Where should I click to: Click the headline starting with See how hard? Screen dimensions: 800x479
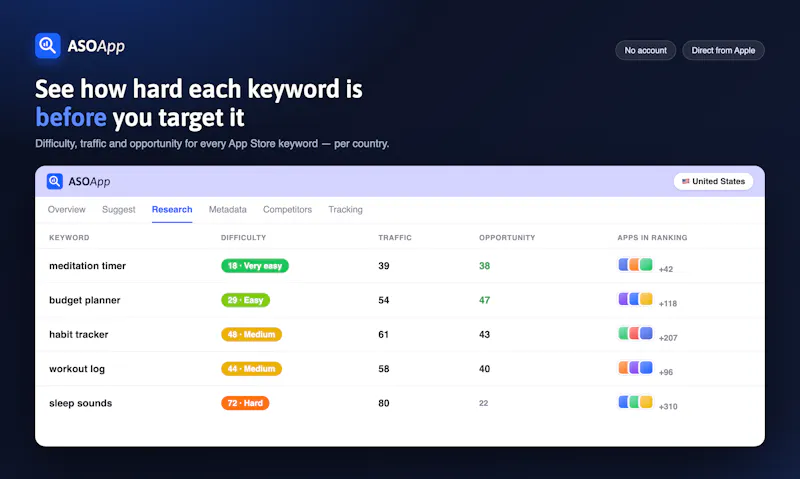click(x=198, y=103)
